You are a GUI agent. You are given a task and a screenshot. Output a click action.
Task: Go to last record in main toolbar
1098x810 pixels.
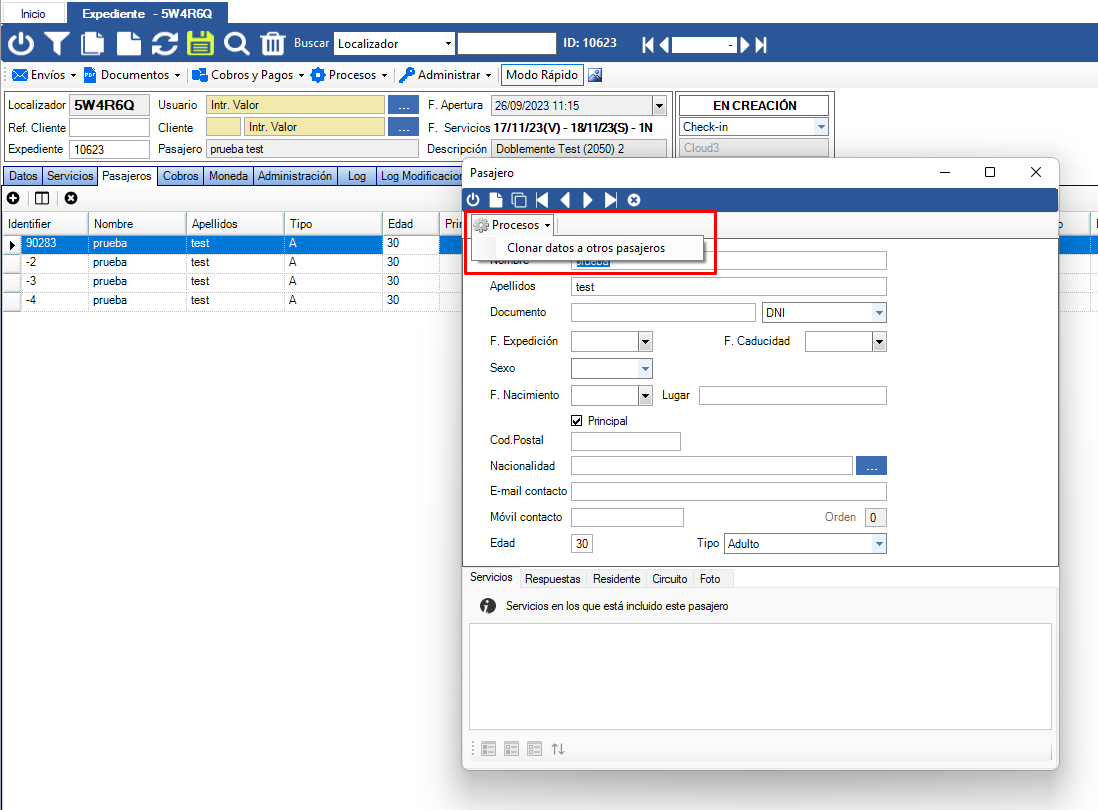coord(761,45)
